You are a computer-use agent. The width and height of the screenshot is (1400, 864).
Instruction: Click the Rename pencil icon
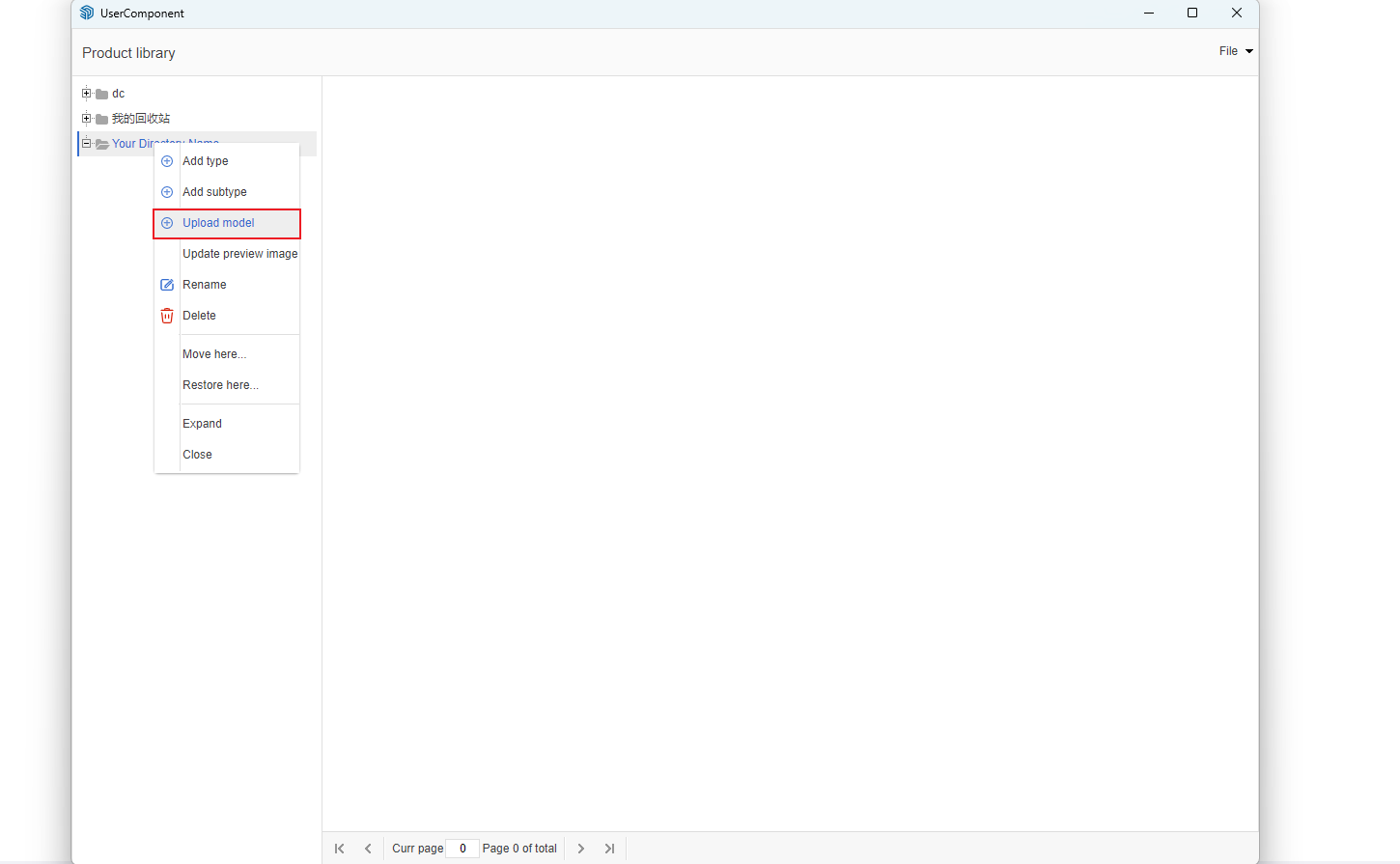tap(167, 285)
